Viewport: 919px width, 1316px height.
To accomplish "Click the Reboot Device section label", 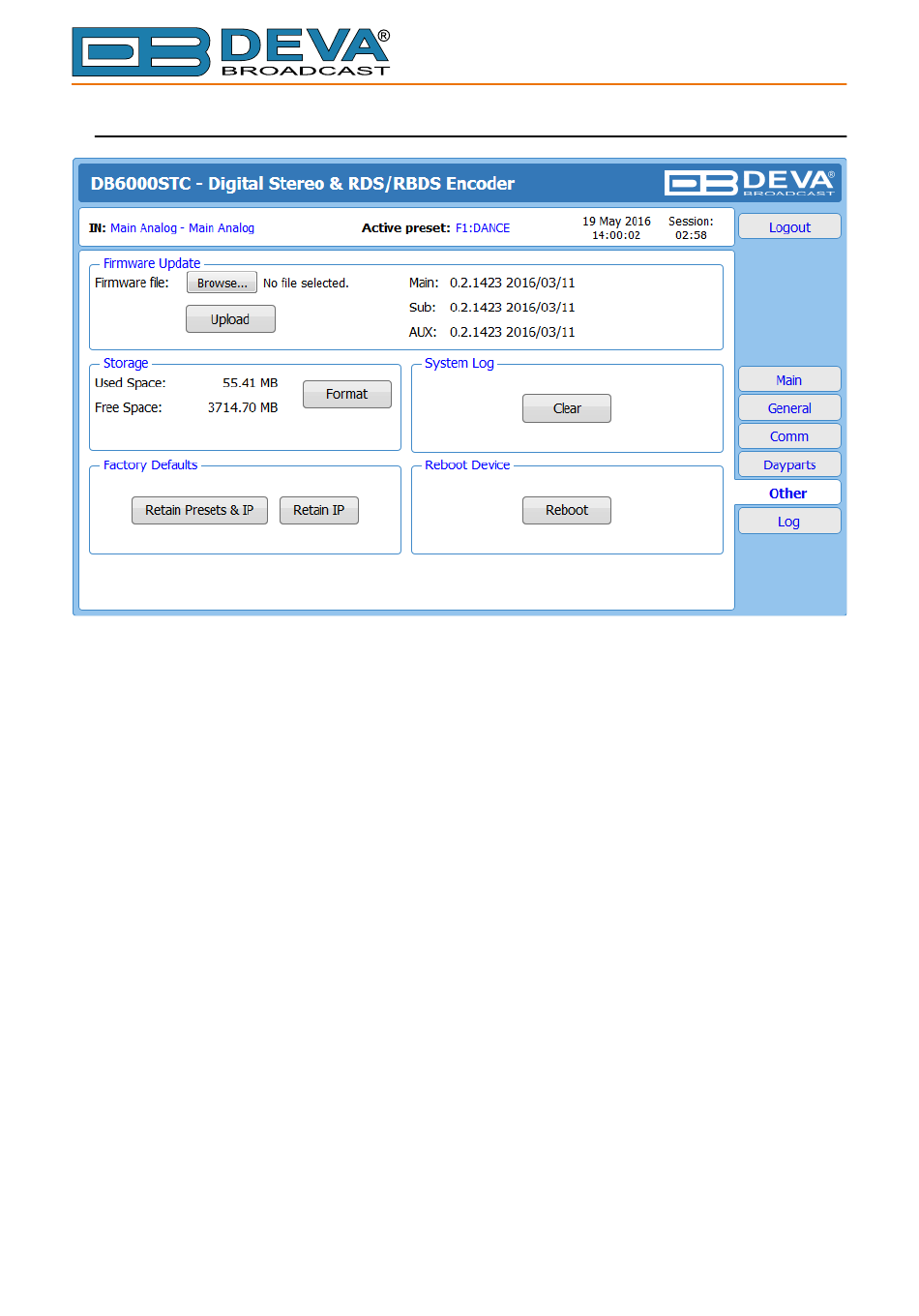I will (x=467, y=464).
